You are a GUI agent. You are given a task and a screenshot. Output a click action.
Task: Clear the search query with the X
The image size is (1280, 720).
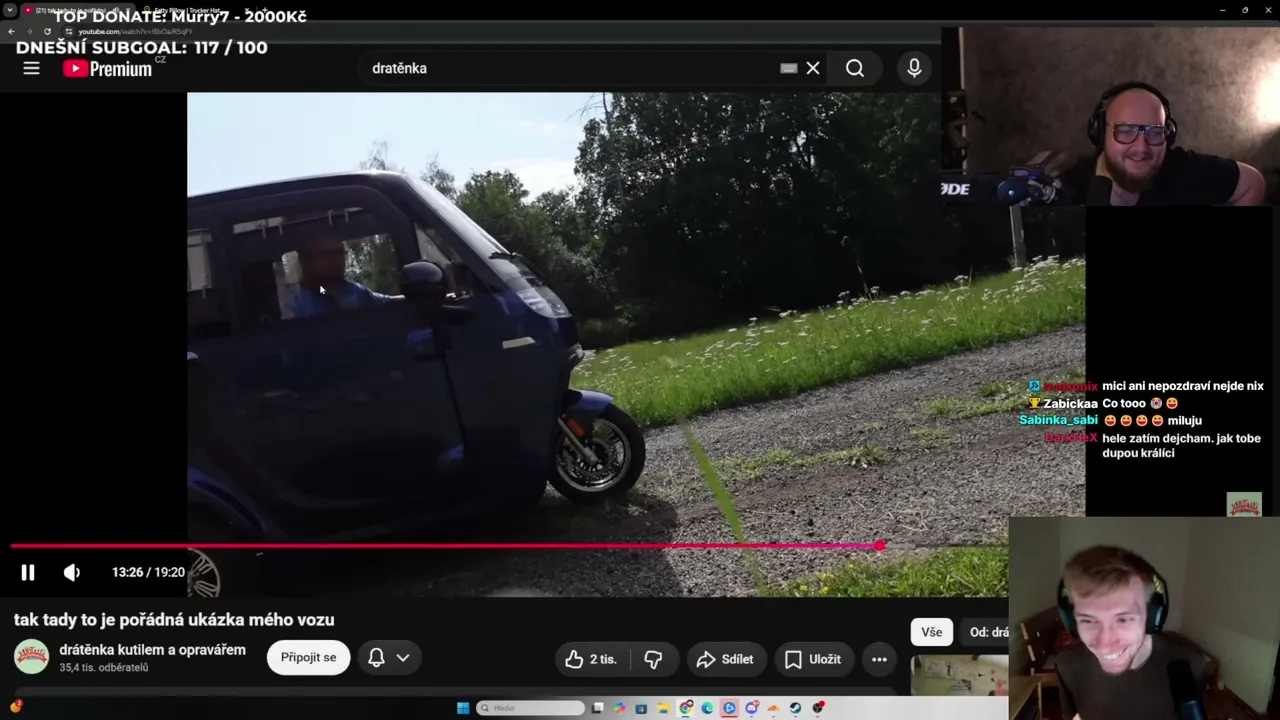coord(813,68)
